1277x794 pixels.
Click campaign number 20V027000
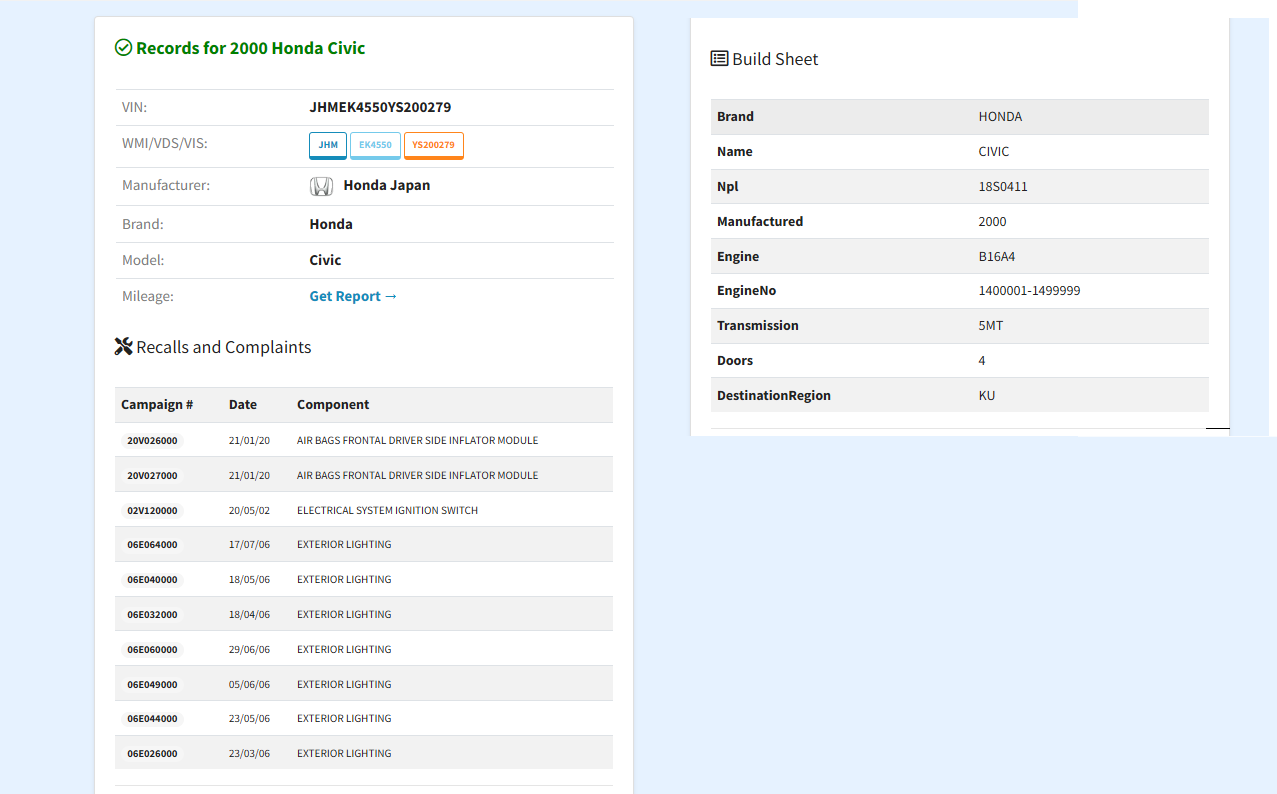[x=152, y=476]
